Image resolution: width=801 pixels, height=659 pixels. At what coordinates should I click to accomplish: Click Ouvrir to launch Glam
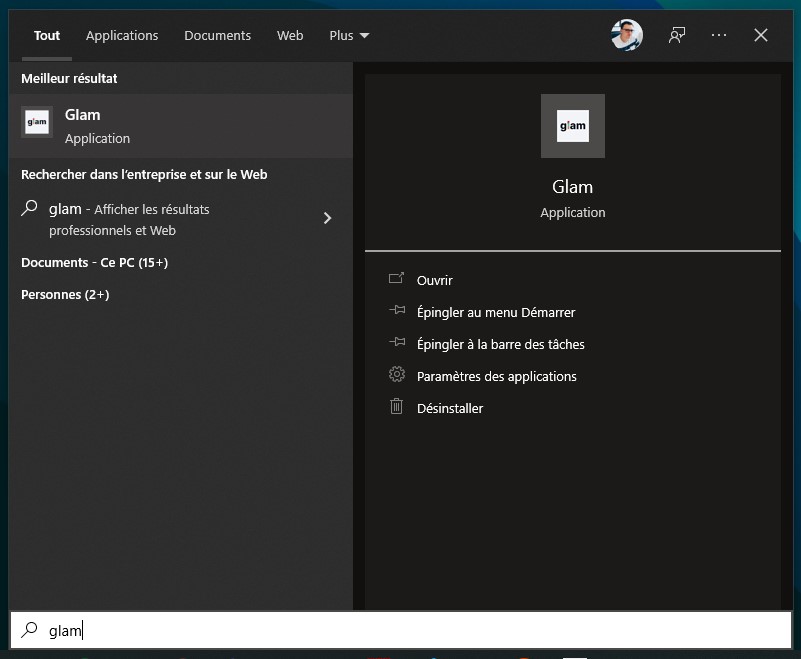pos(434,280)
